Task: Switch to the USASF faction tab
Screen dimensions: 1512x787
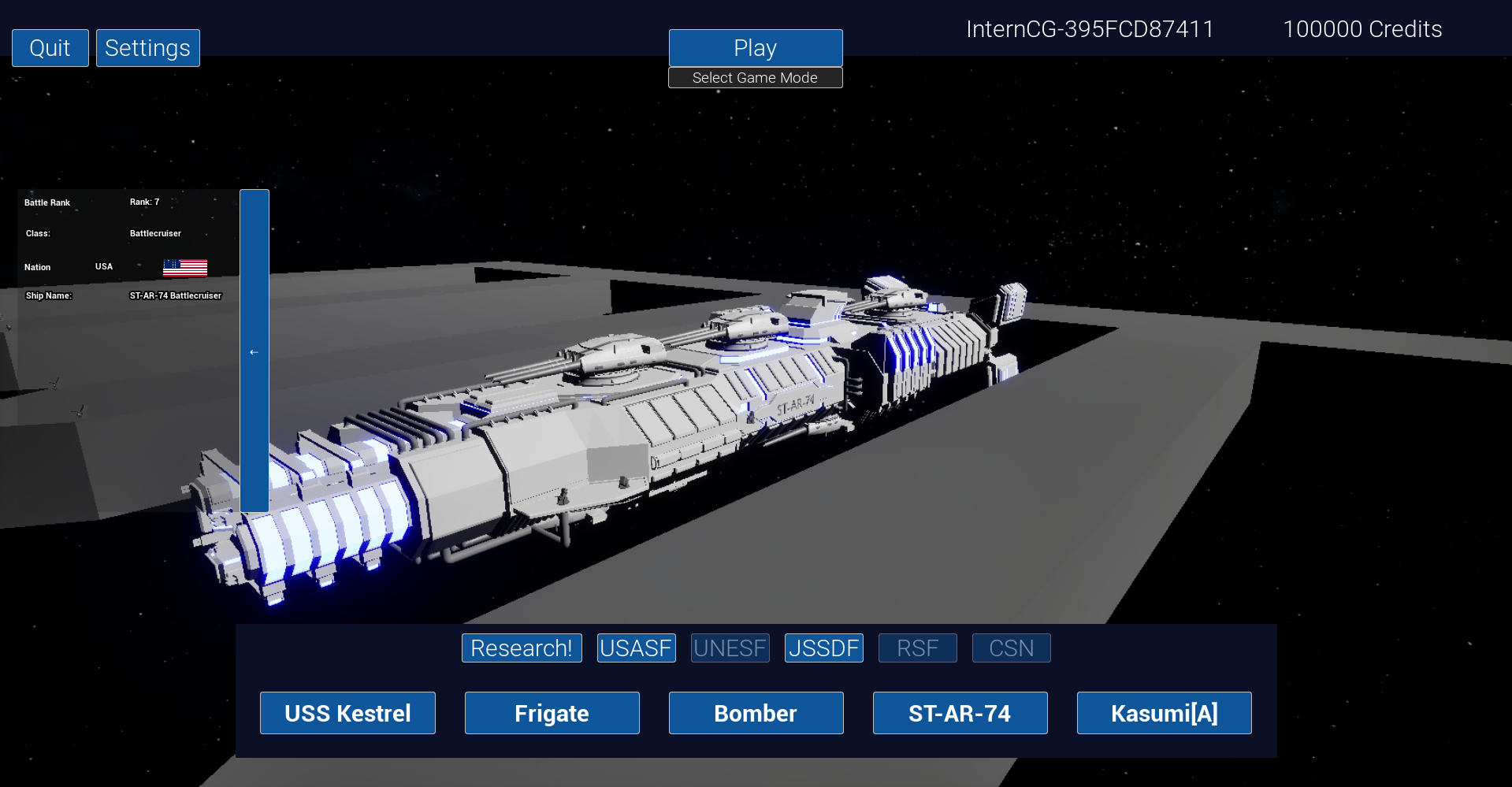Action: (637, 648)
